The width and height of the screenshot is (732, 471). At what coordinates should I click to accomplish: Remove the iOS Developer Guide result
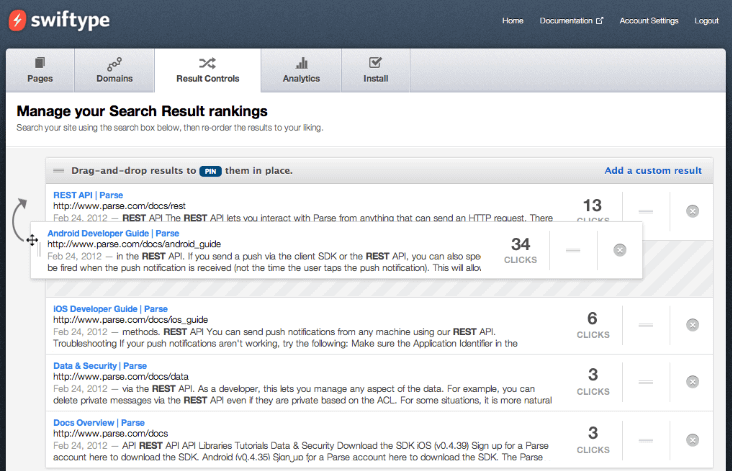[692, 325]
